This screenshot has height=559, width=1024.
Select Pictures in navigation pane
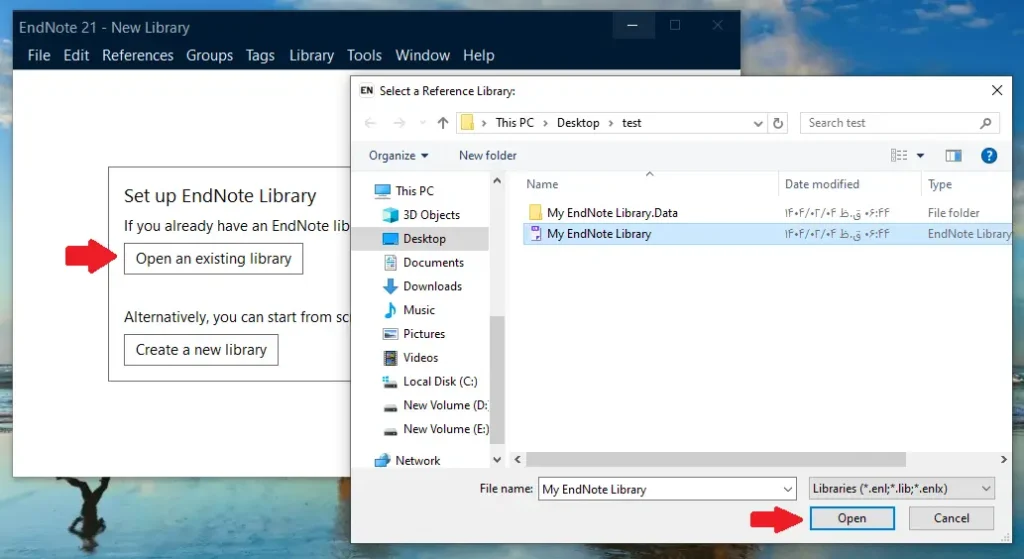coord(424,334)
